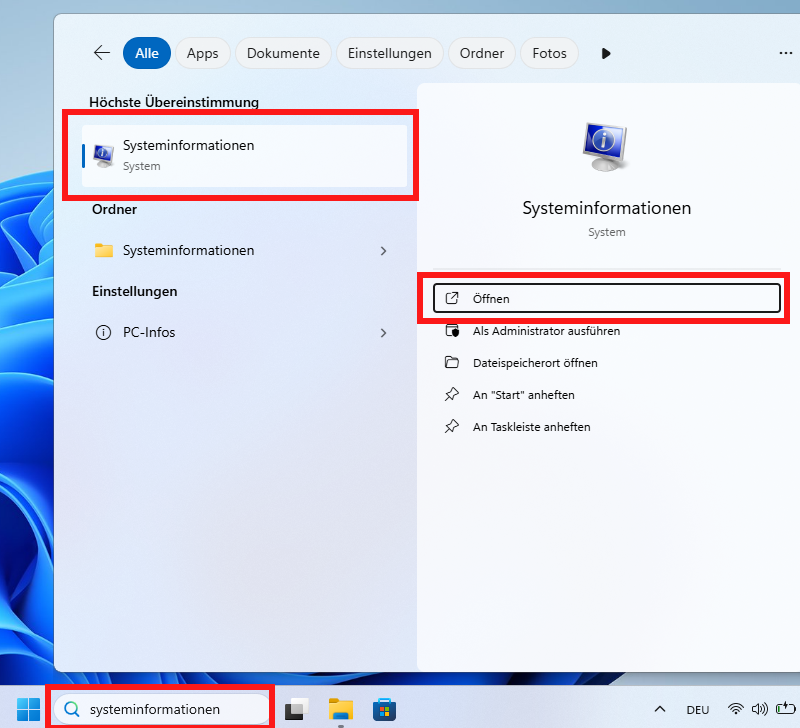
Task: Click the Windows Start button
Action: [28, 709]
